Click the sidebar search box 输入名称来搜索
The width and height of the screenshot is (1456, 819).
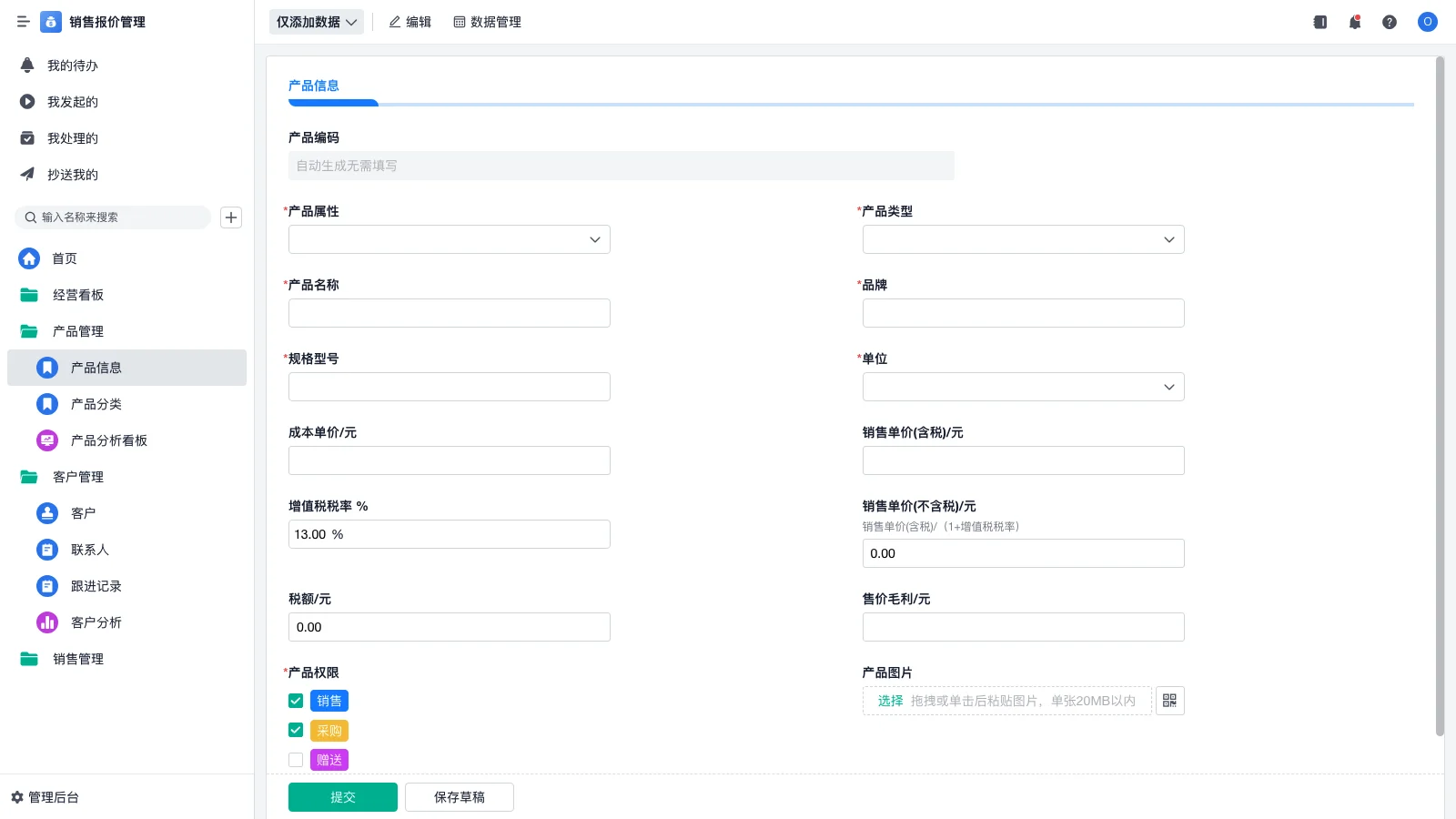(x=113, y=217)
